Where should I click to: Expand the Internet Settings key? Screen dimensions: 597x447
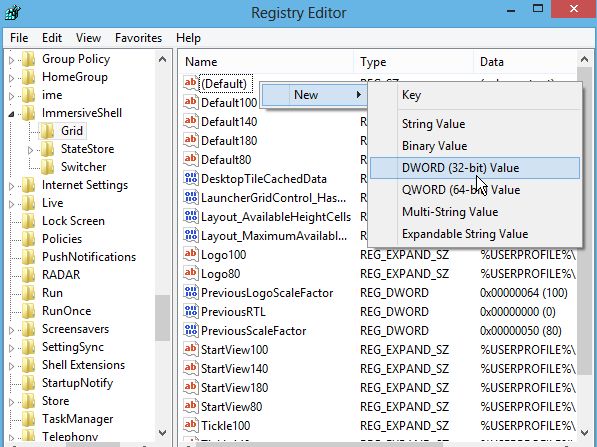pyautogui.click(x=11, y=186)
